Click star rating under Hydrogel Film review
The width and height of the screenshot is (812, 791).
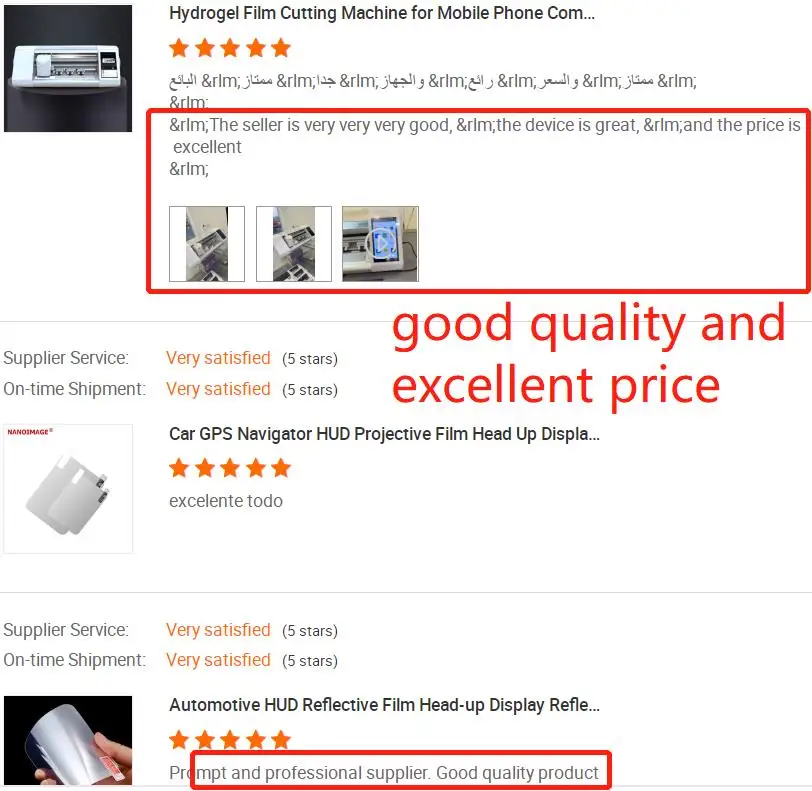coord(229,48)
